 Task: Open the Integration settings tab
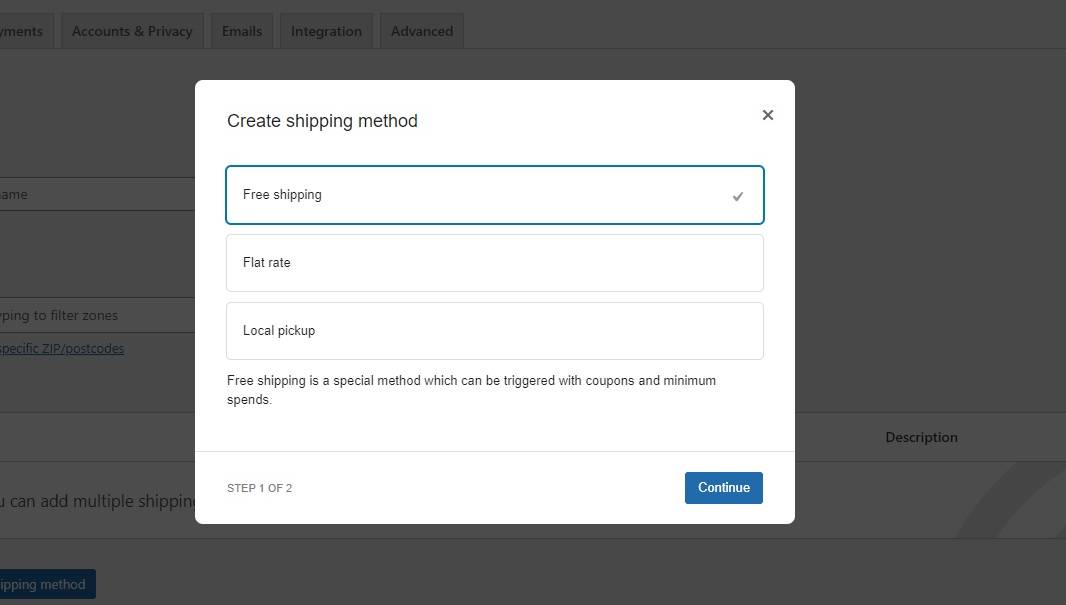pos(326,31)
